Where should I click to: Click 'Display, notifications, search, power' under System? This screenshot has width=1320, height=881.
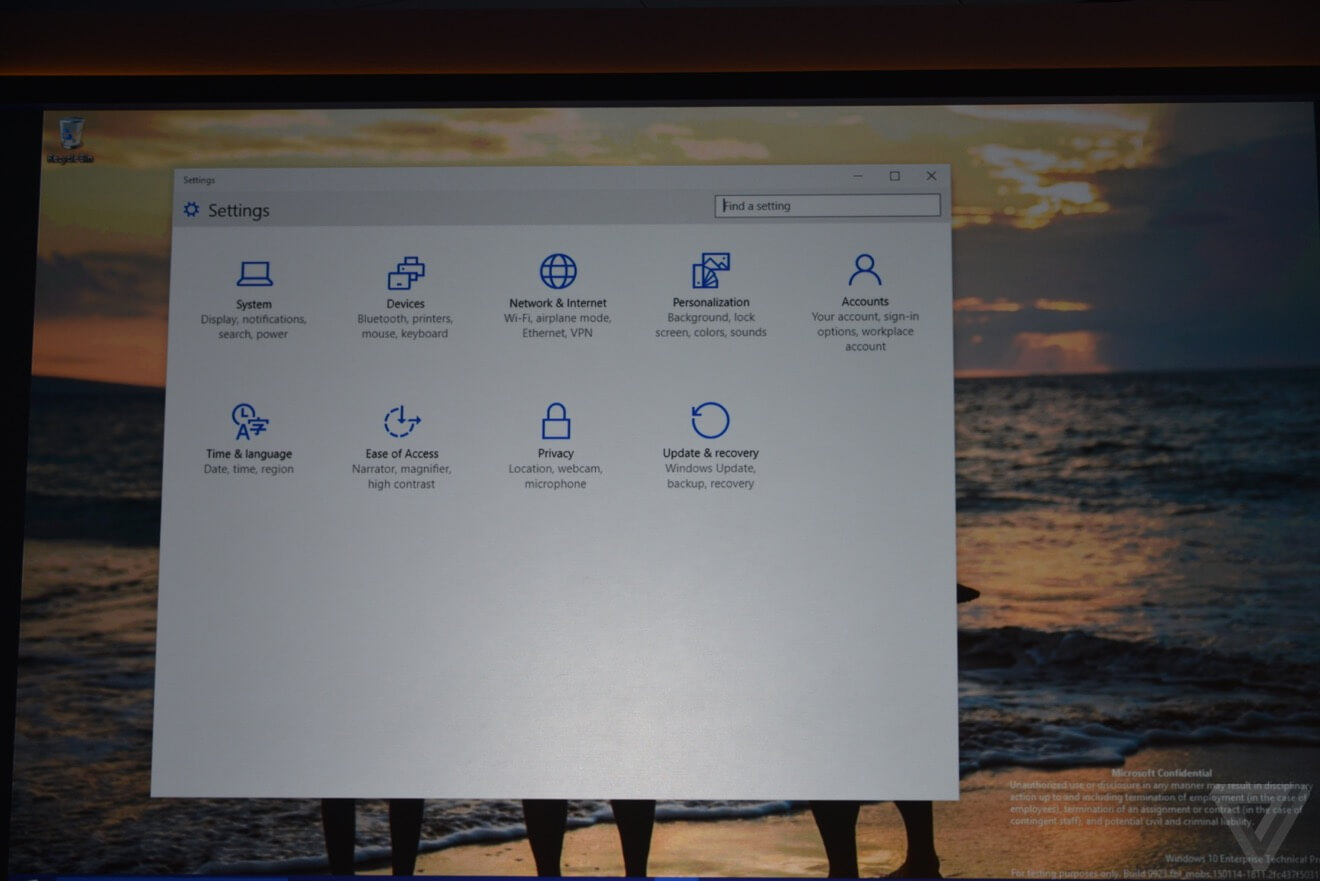pos(255,325)
